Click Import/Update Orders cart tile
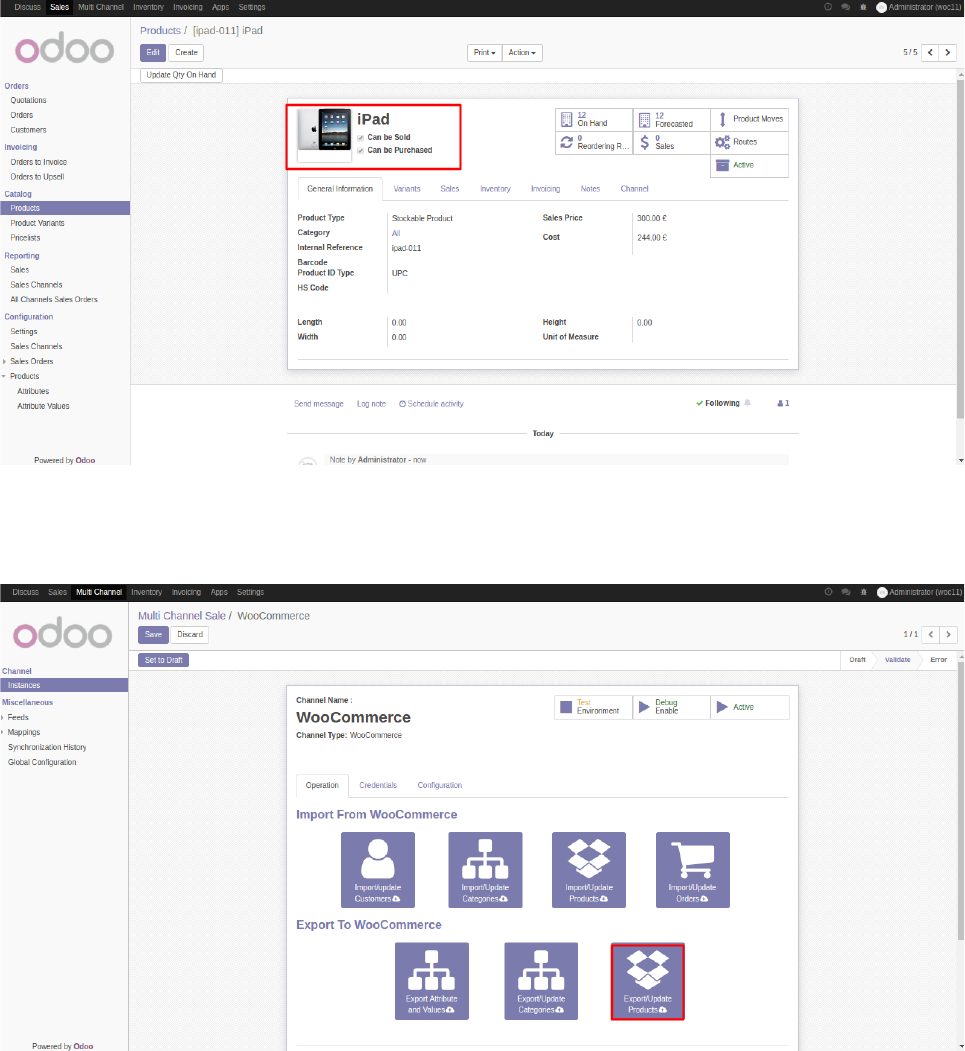The image size is (965, 1051). click(693, 870)
